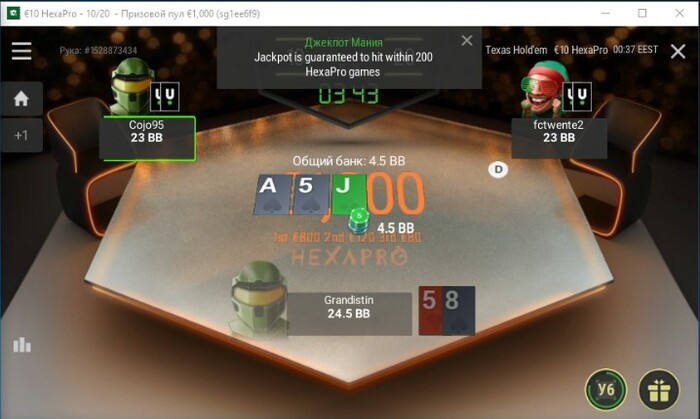Open the Y6 level progress badge

pos(606,390)
